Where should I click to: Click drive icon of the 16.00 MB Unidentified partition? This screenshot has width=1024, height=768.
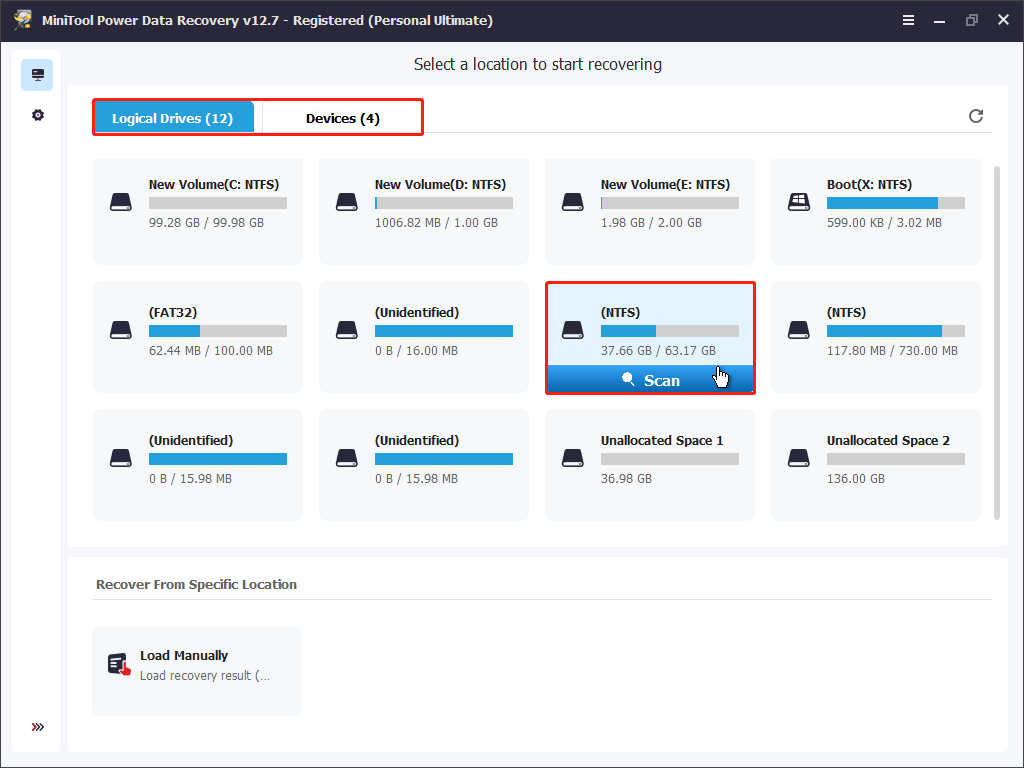click(347, 330)
